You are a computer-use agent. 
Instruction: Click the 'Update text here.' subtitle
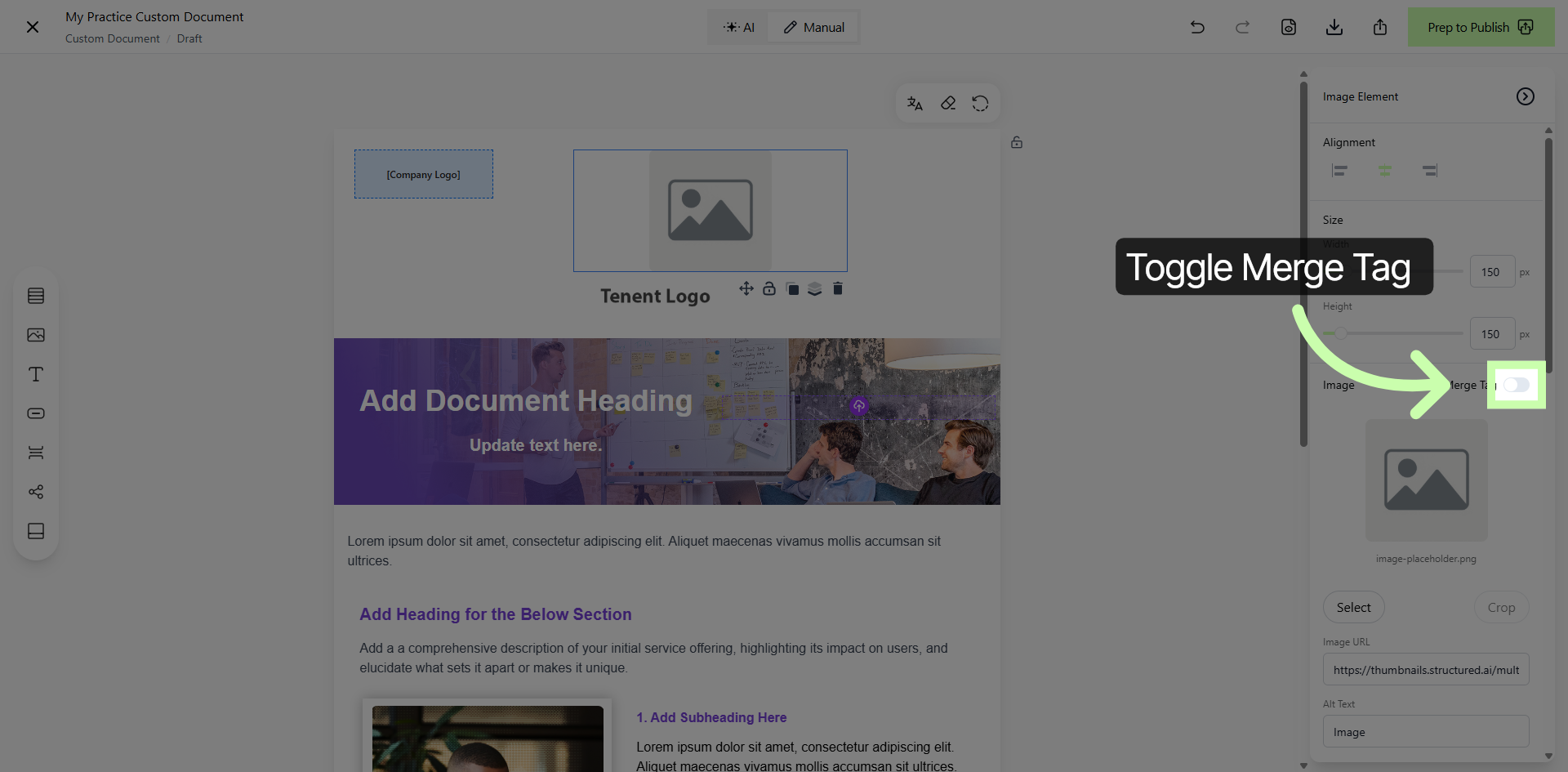[536, 445]
